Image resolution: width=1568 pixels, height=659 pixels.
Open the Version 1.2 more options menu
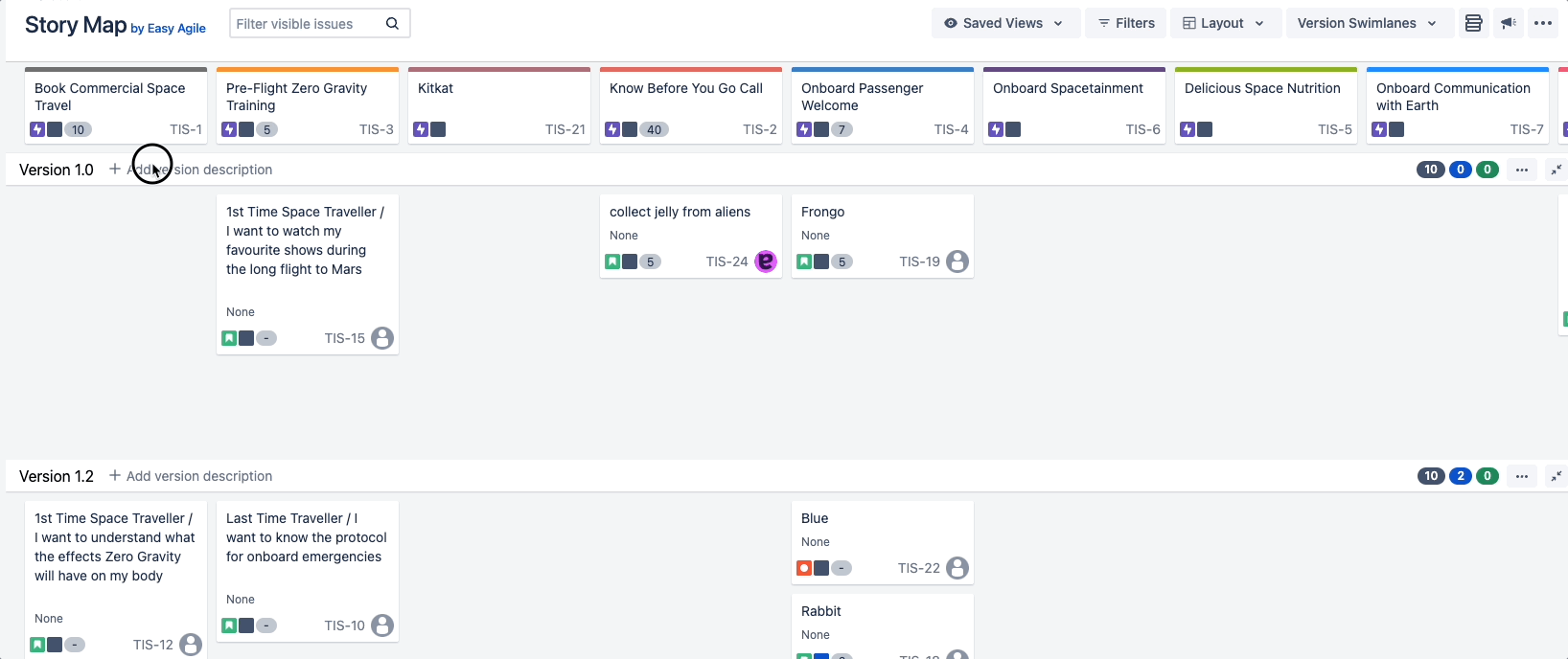pyautogui.click(x=1522, y=476)
